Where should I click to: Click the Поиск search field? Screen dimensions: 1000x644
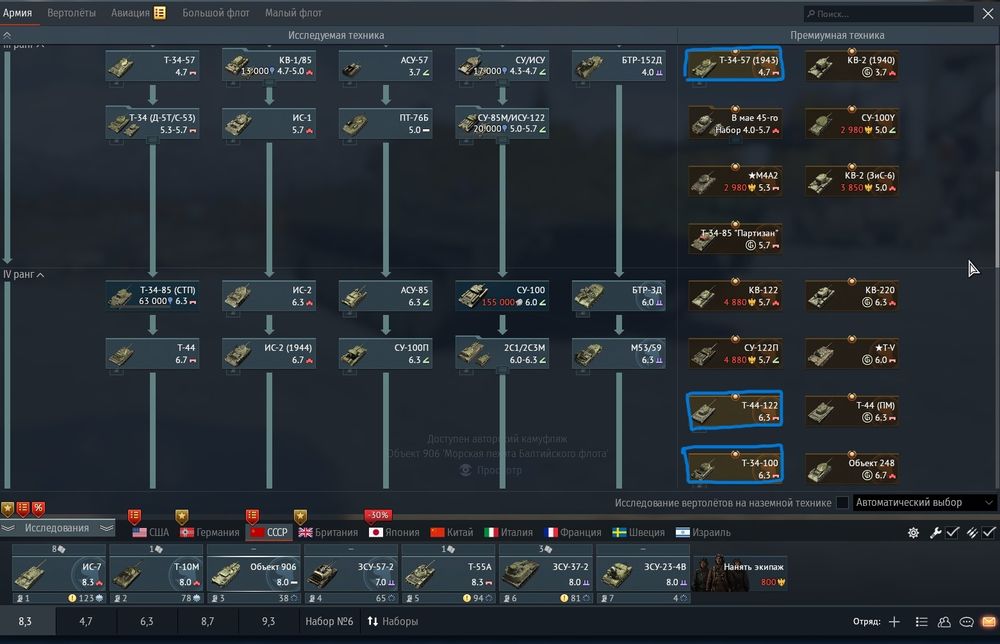click(888, 13)
